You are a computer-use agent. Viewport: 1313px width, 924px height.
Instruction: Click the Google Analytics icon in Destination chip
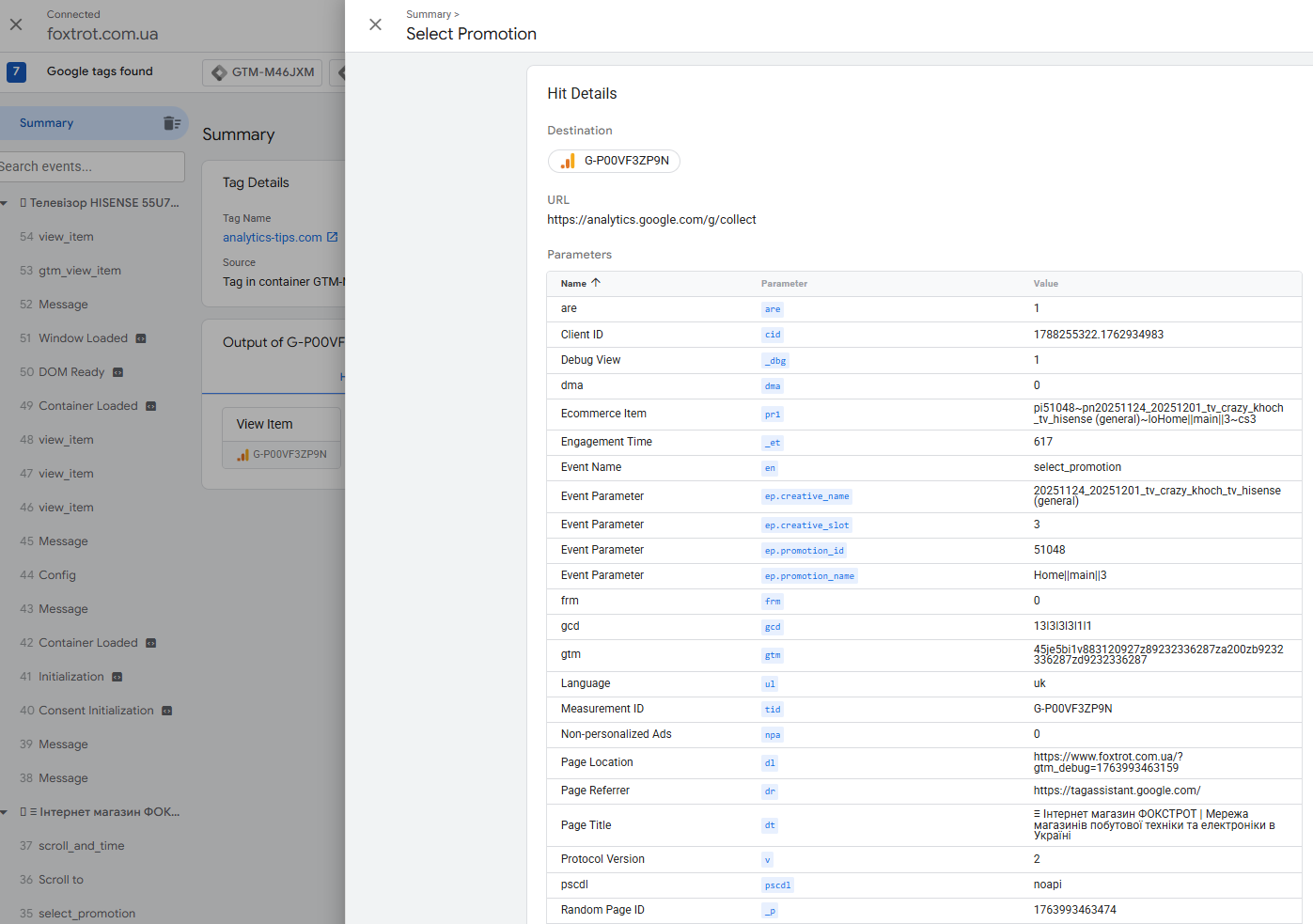(x=568, y=161)
